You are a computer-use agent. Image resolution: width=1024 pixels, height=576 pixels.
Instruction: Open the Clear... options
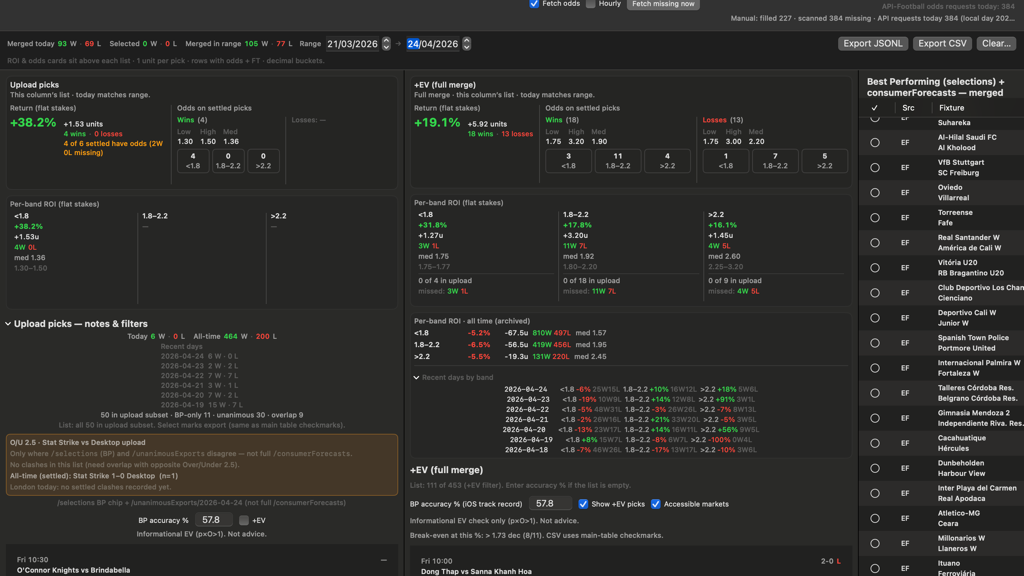coord(996,44)
